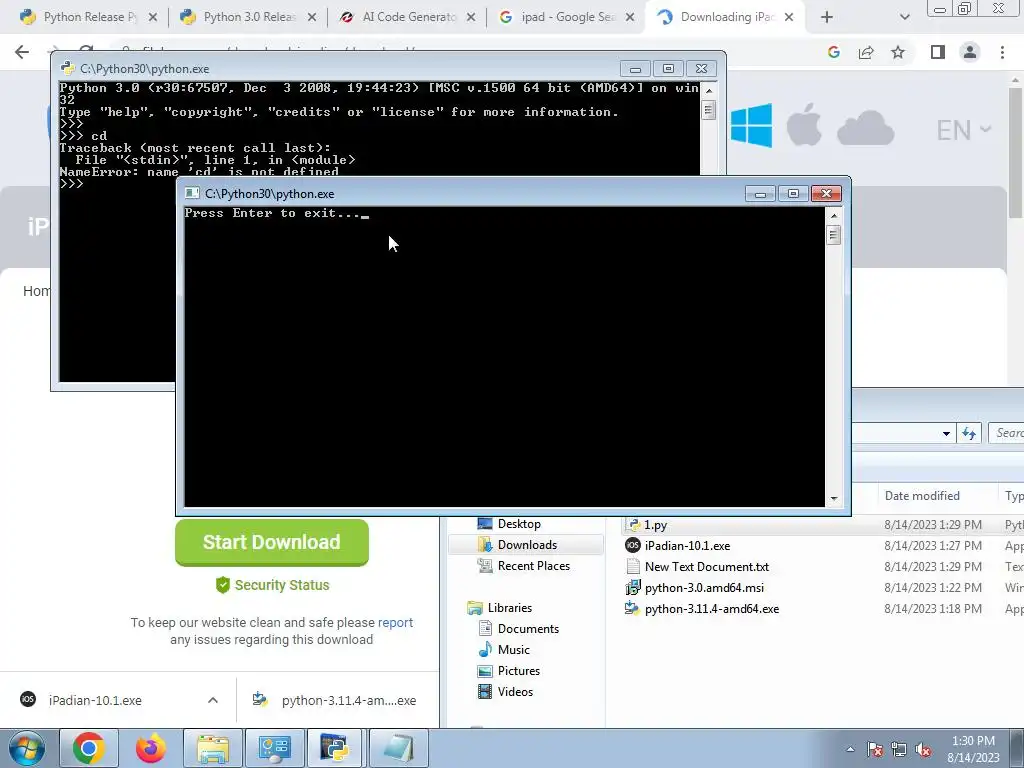1024x768 pixels.
Task: Select the Apple platform icon on webpage
Action: [804, 124]
